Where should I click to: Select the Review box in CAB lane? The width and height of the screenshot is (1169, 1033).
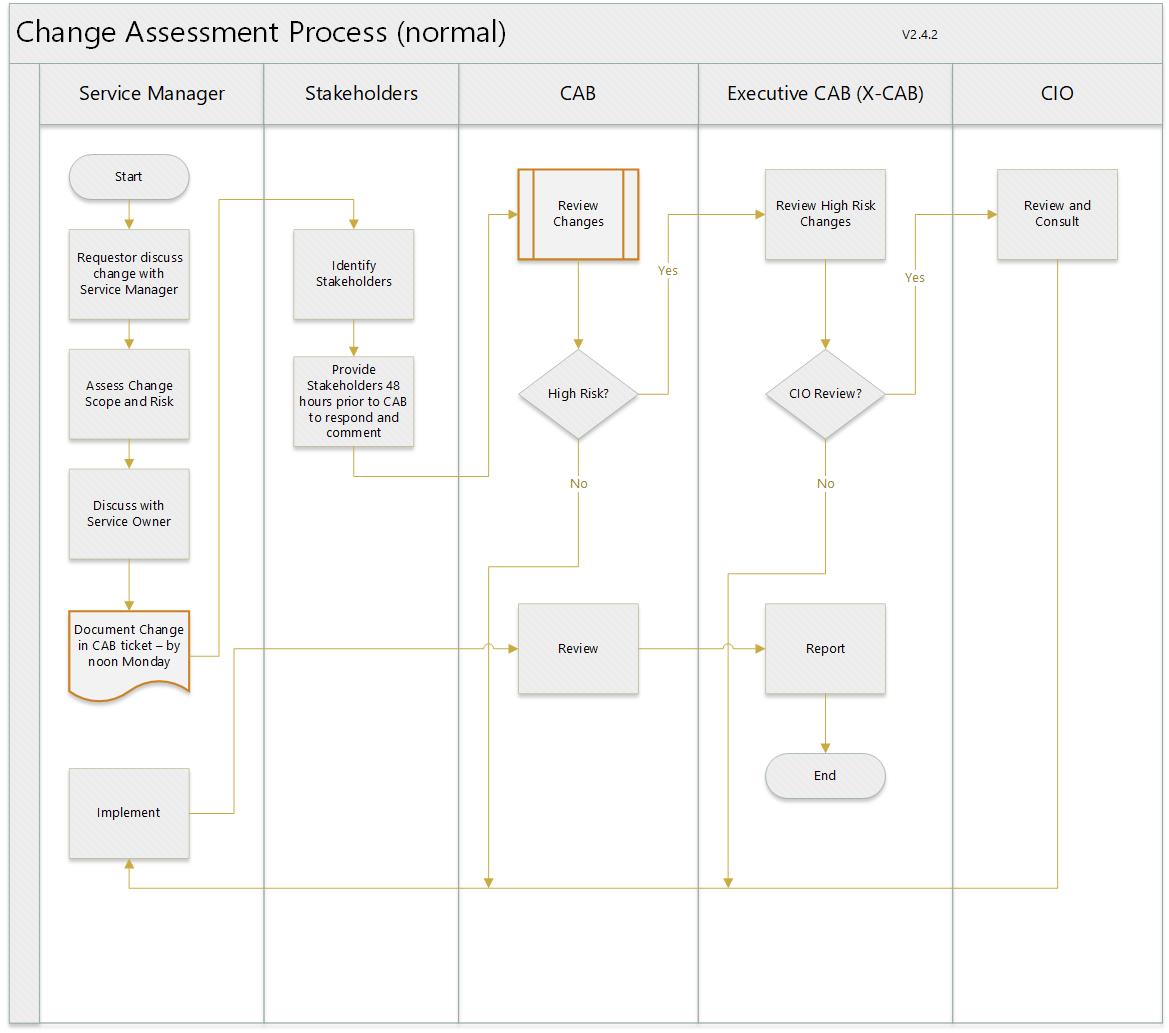click(x=578, y=649)
